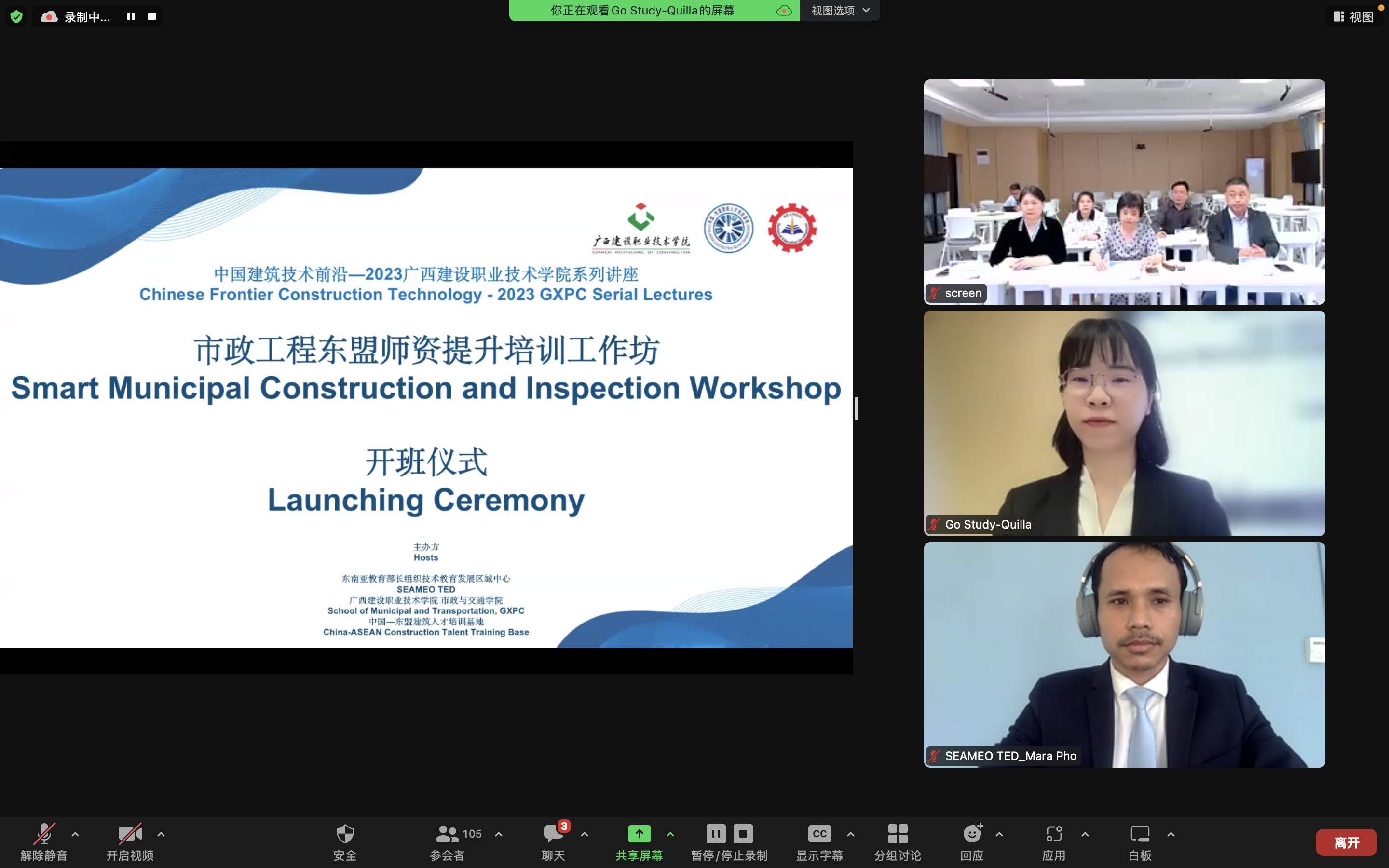Open the 视图选项 dropdown

pos(840,10)
